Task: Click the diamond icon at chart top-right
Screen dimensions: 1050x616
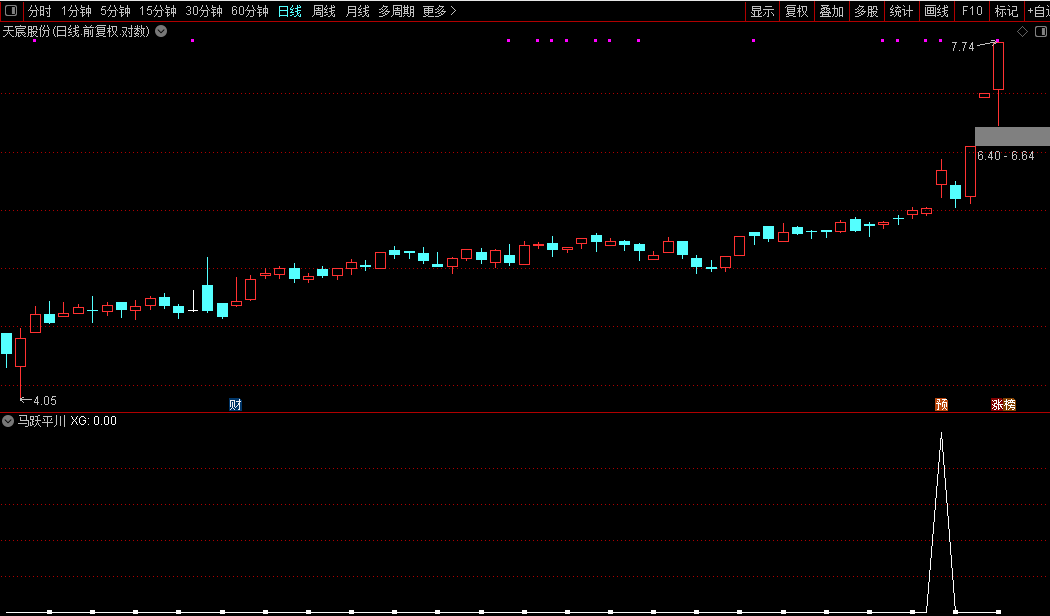Action: 1023,31
